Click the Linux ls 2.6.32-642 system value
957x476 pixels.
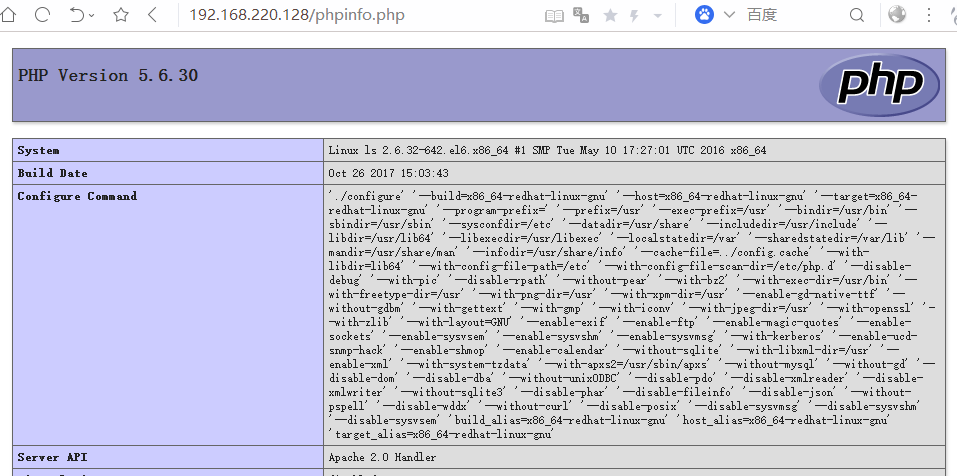tap(547, 150)
